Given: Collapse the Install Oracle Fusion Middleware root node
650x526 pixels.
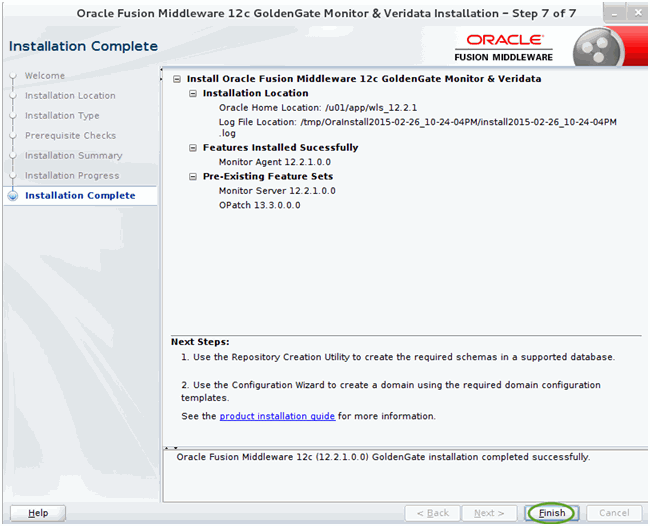Looking at the screenshot, I should point(177,79).
